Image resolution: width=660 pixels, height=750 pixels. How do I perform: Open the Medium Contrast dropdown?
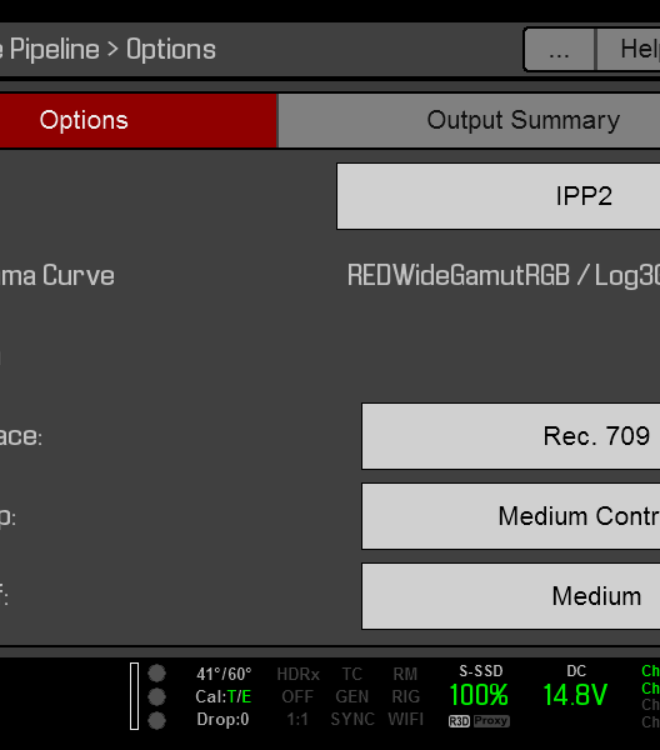pos(511,517)
